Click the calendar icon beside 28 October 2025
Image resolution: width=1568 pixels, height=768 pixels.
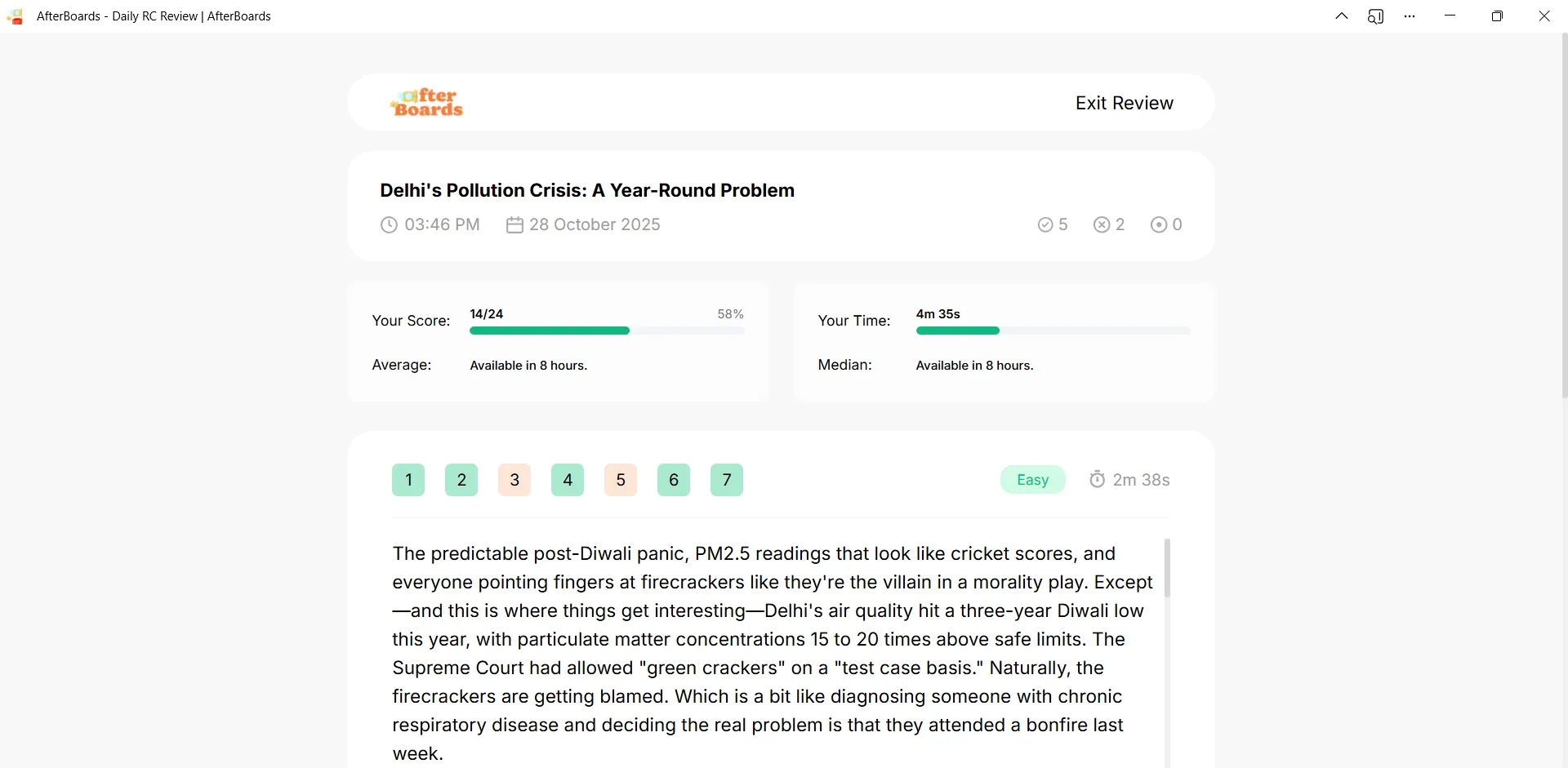(514, 224)
